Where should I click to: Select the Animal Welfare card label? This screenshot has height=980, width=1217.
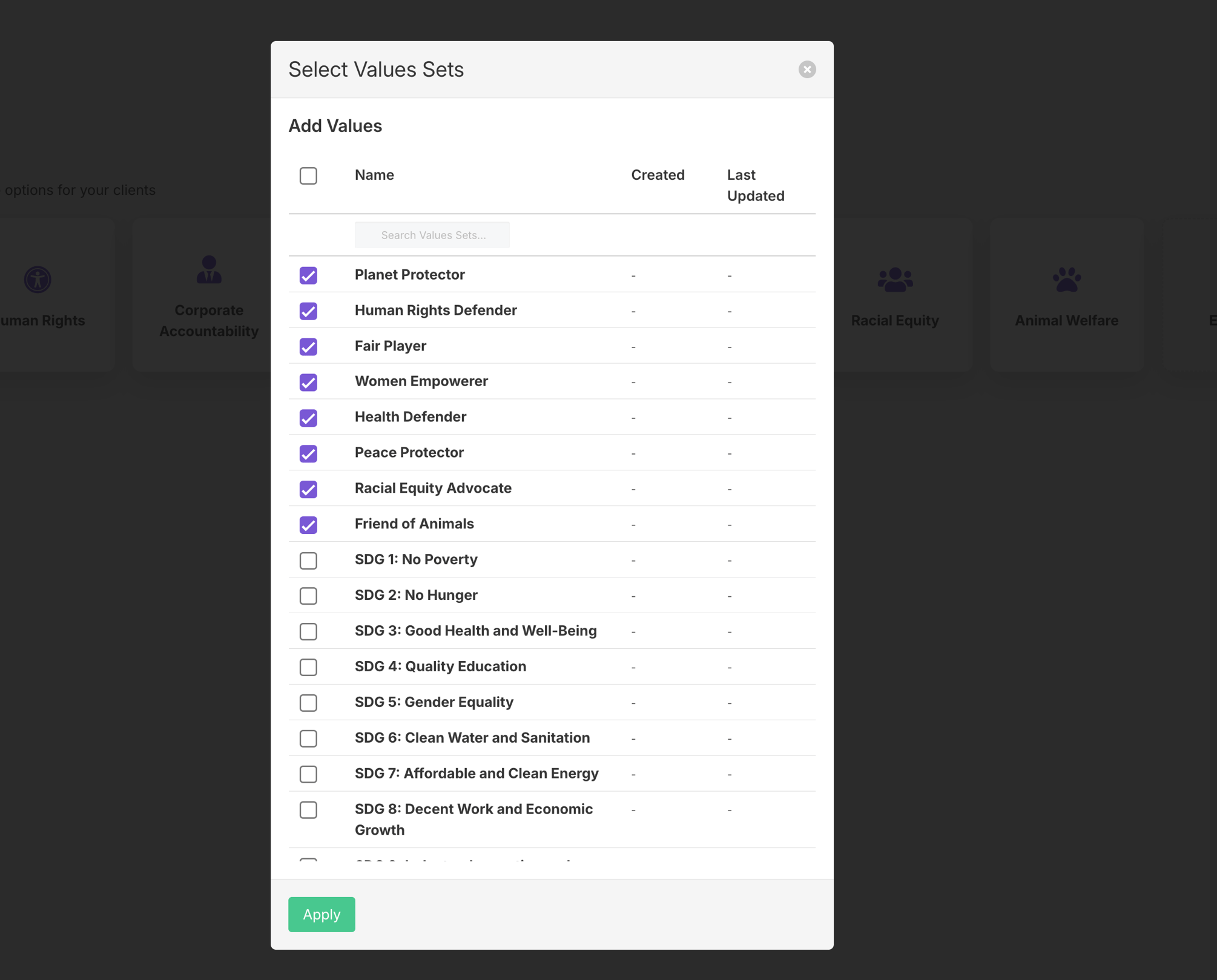[x=1066, y=320]
